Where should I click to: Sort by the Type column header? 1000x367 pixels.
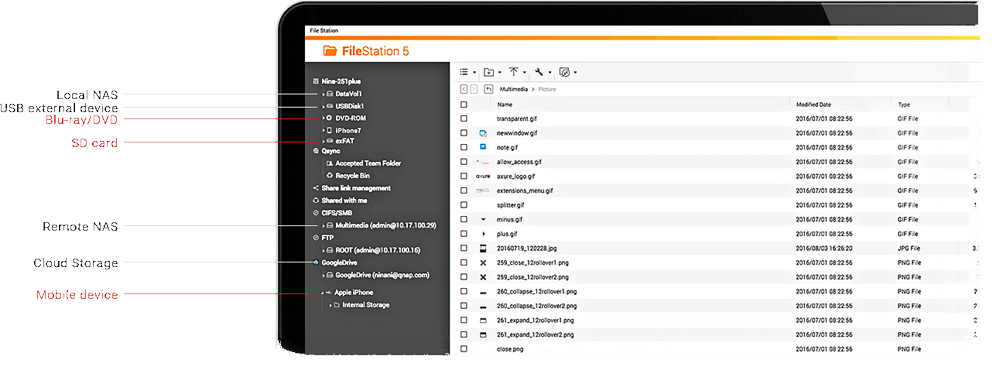pyautogui.click(x=904, y=104)
